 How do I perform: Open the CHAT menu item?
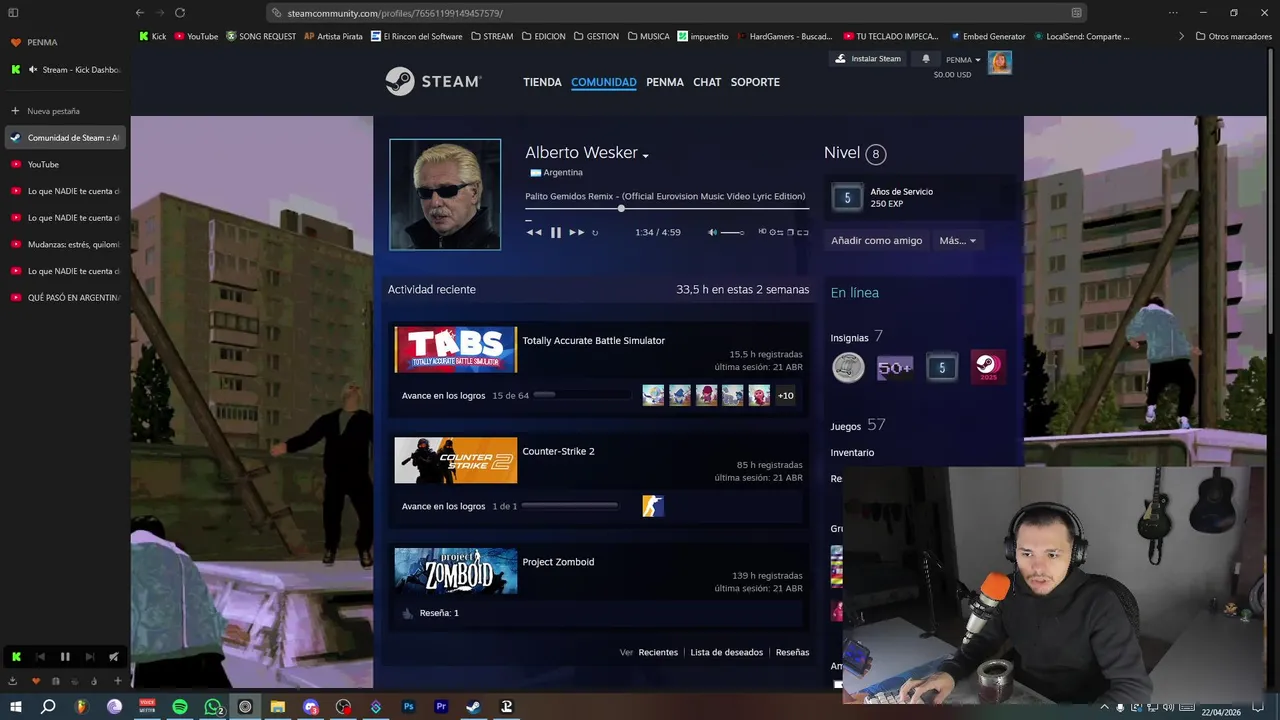pyautogui.click(x=707, y=82)
